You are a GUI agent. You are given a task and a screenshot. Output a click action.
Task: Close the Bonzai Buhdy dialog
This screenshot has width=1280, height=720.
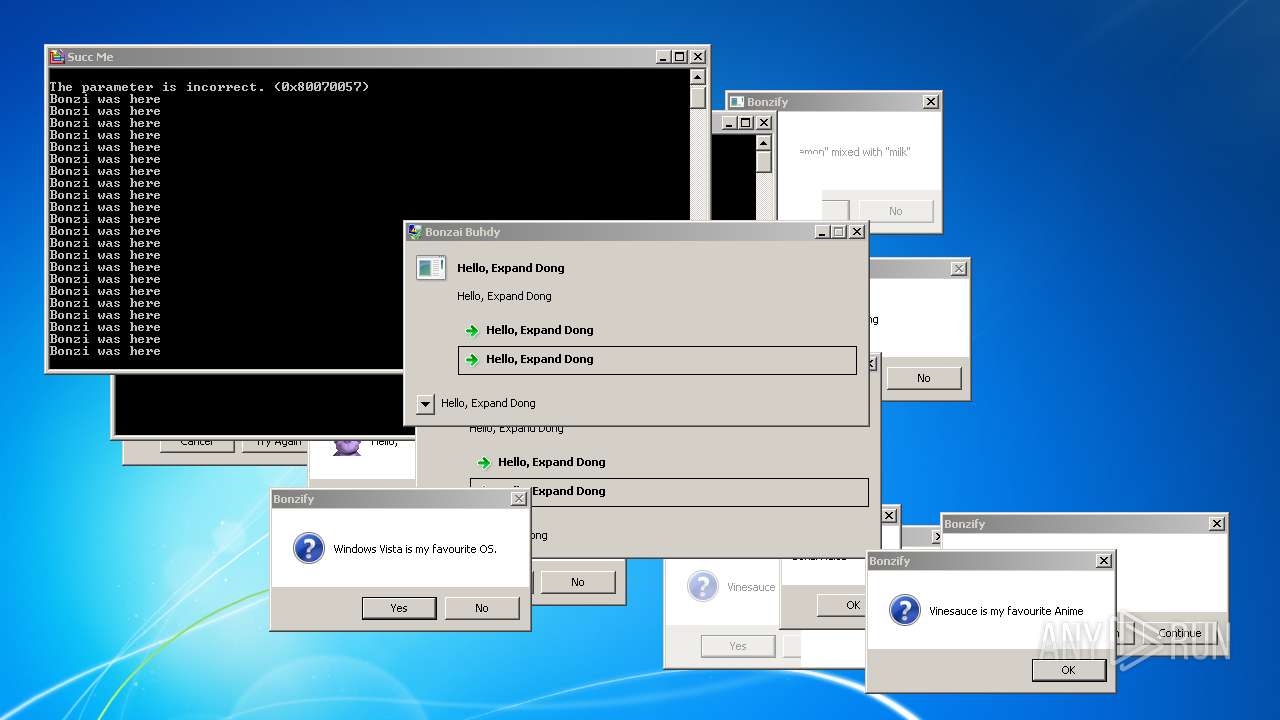click(857, 232)
